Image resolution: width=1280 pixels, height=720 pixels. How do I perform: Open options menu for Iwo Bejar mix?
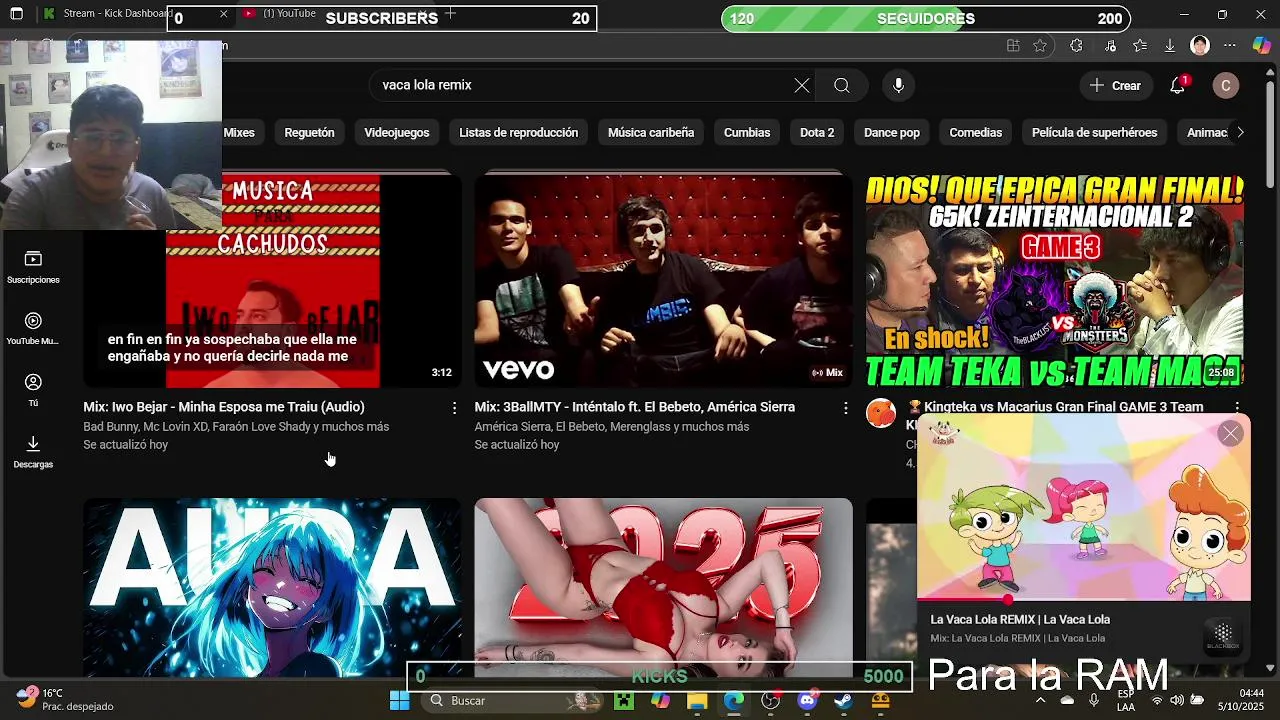(x=454, y=408)
